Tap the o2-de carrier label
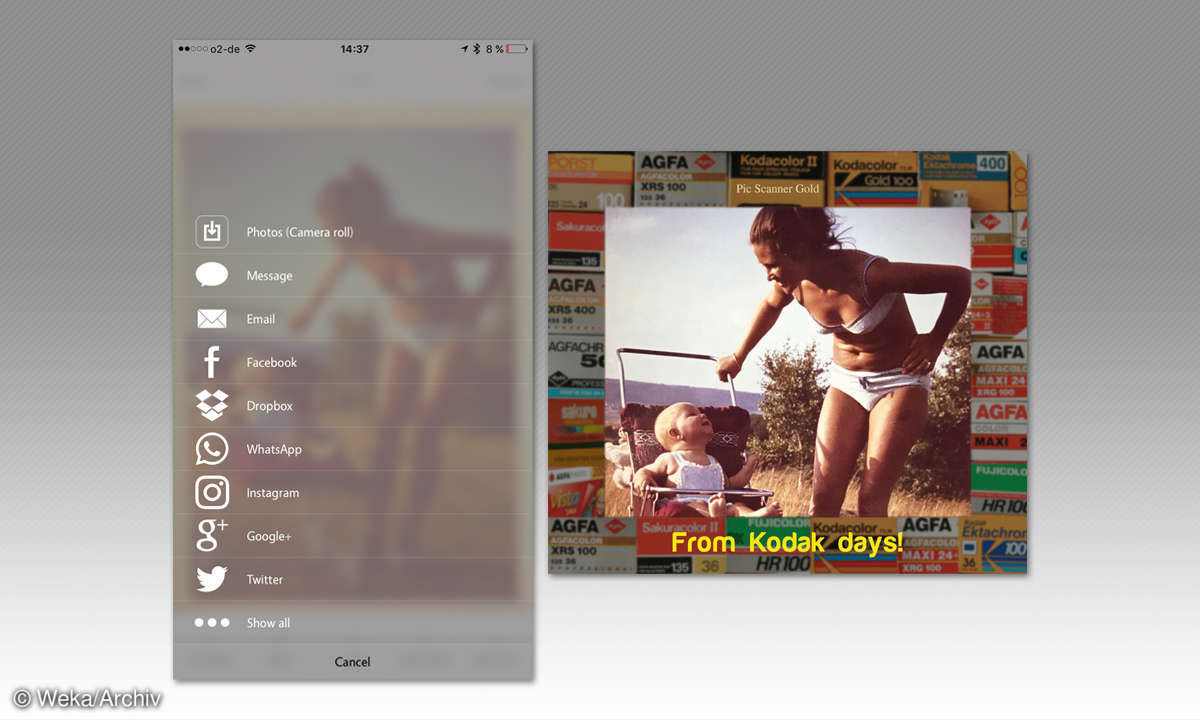 click(x=224, y=48)
